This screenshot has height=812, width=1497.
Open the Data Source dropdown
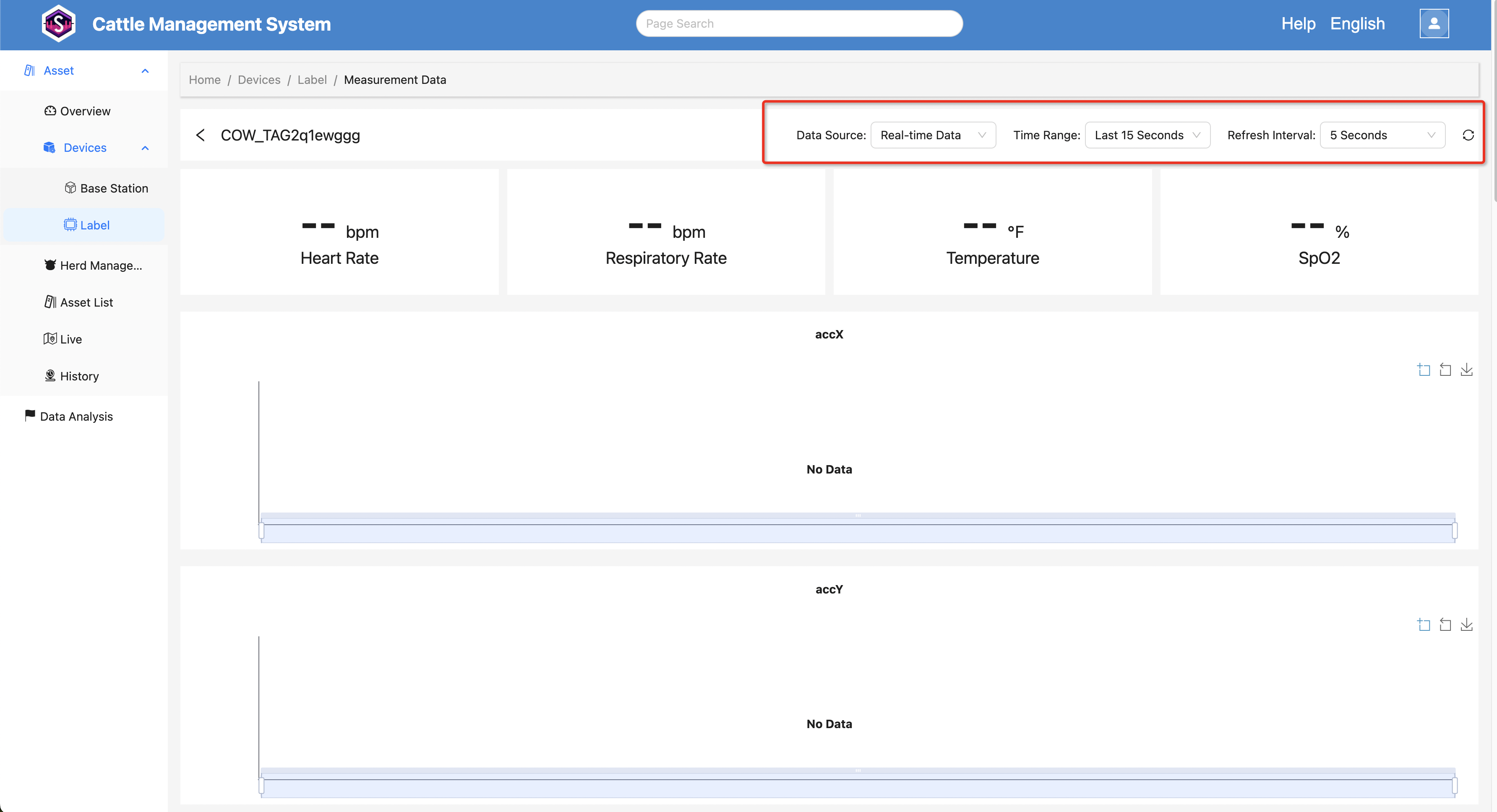point(933,135)
